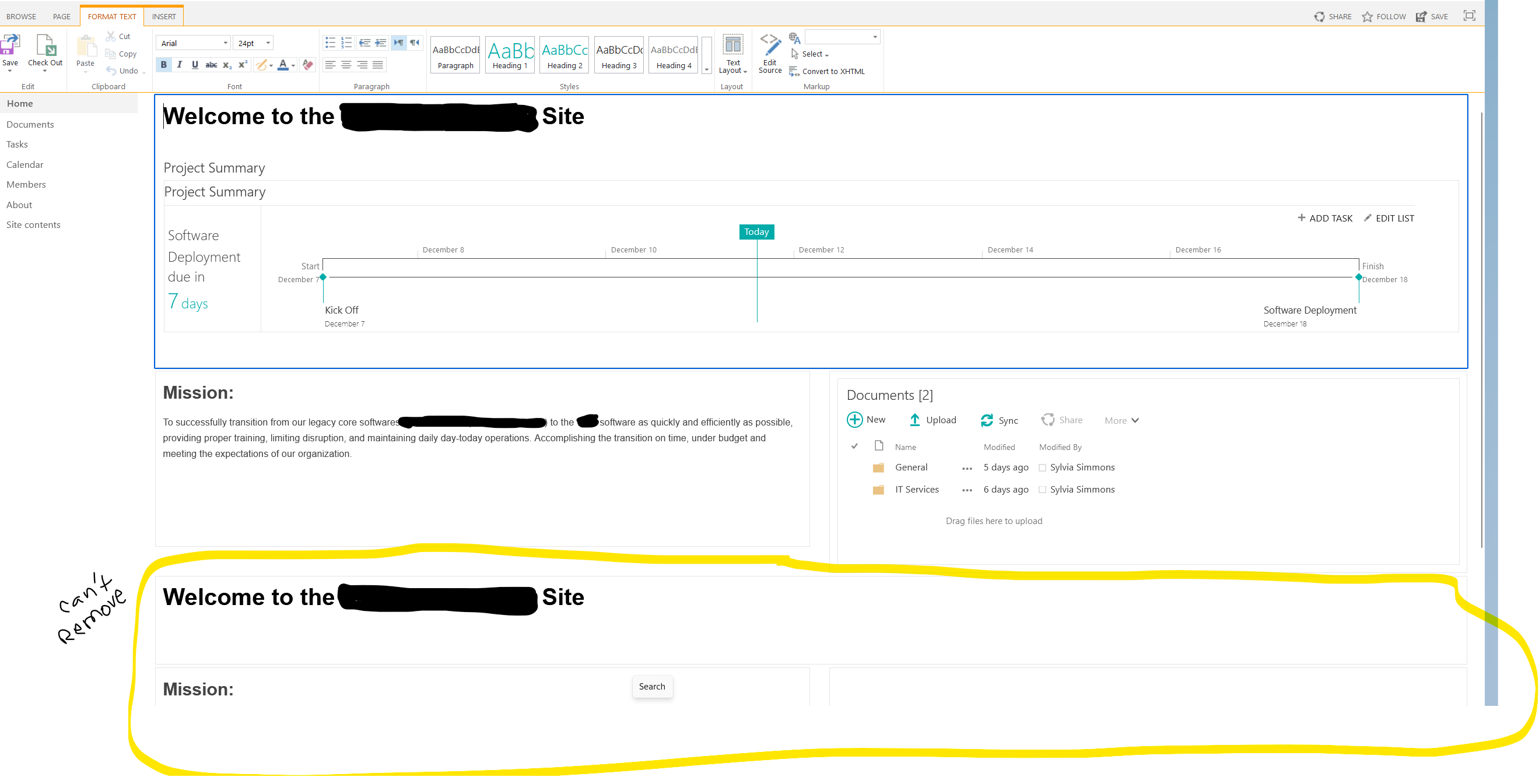Viewport: 1539px width, 784px height.
Task: Switch to the INSERT ribbon tab
Action: [164, 16]
